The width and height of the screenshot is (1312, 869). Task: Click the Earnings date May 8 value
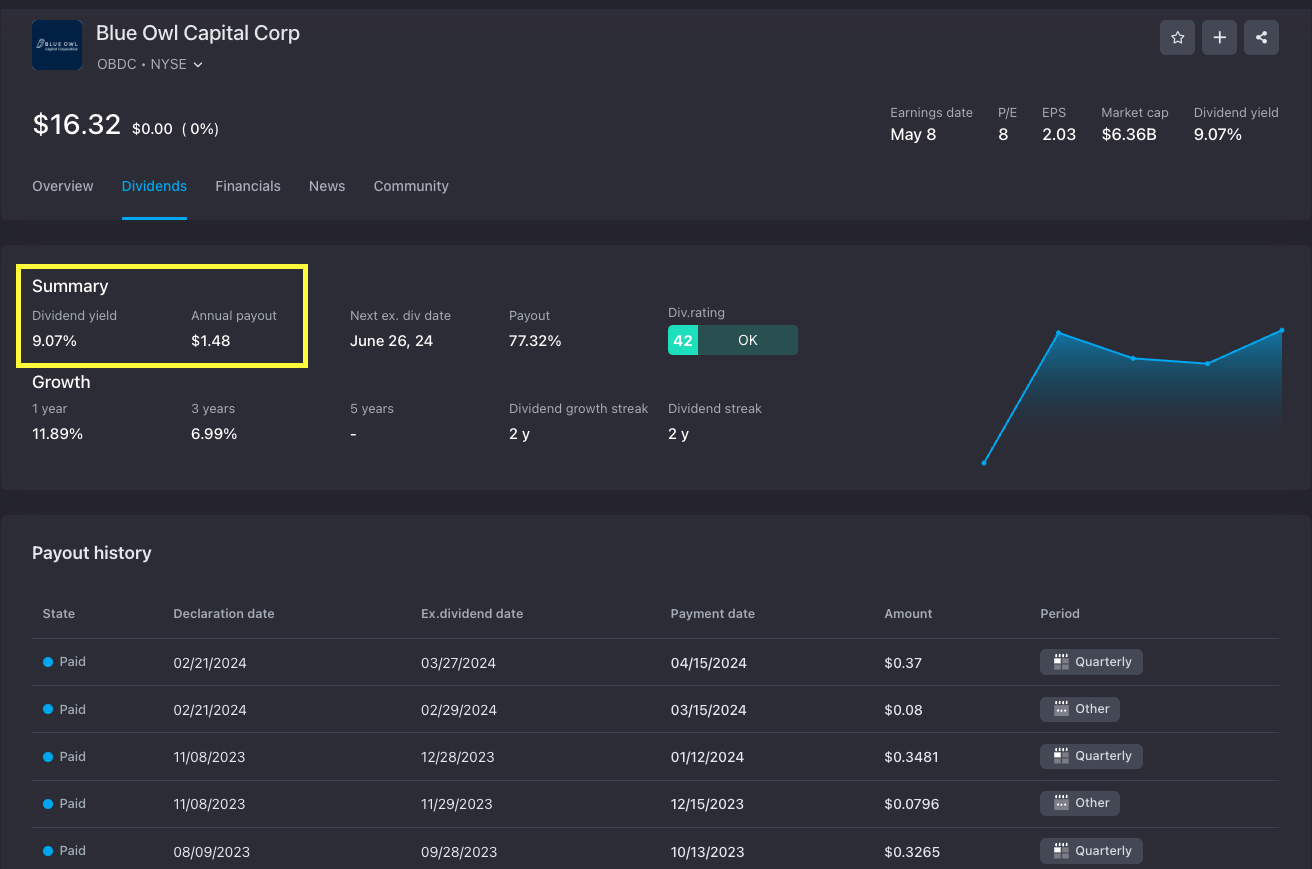[913, 134]
